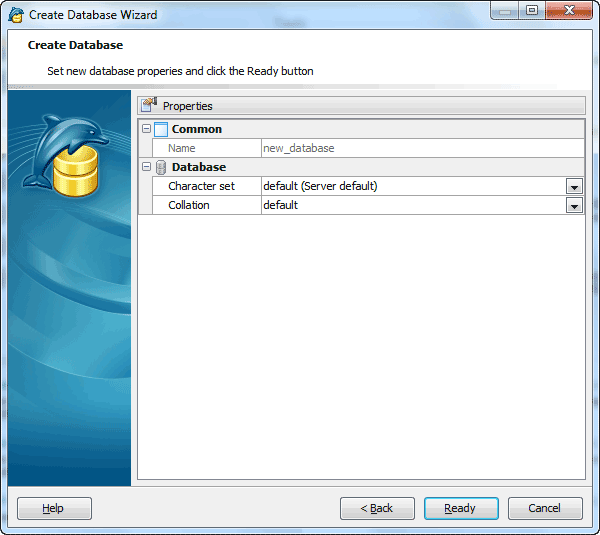The width and height of the screenshot is (600, 535).
Task: Click the Name field showing new_database
Action: [420, 148]
